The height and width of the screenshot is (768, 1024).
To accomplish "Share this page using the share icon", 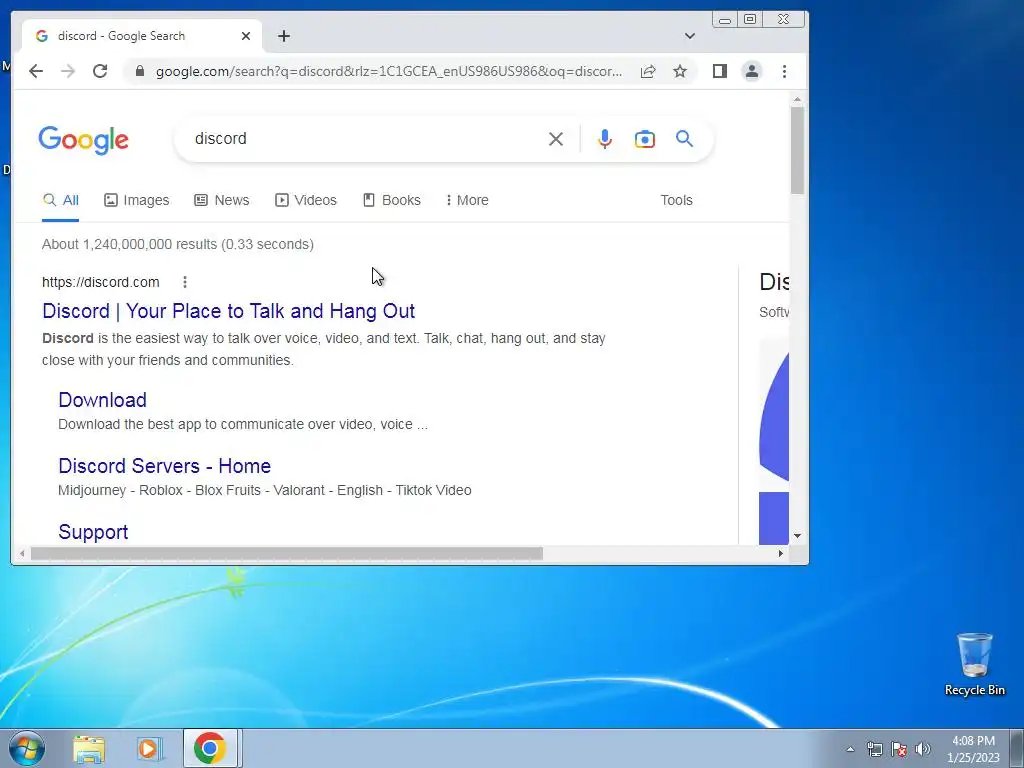I will click(x=648, y=71).
